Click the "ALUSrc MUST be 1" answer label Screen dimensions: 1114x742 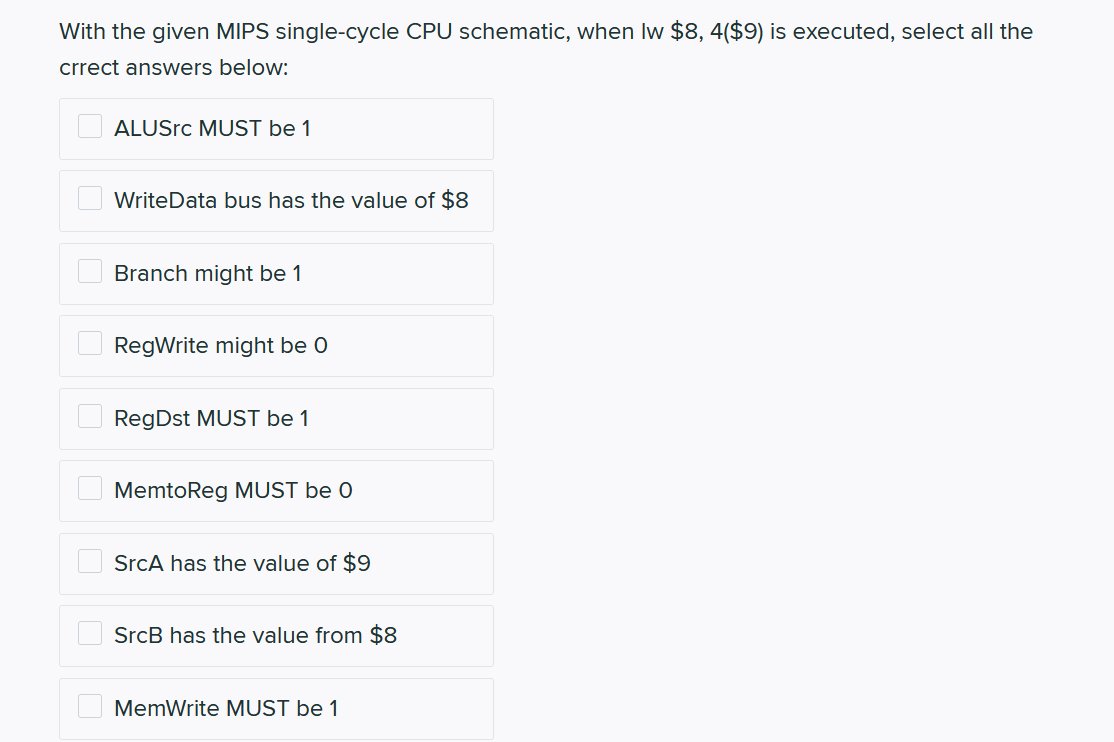[212, 128]
